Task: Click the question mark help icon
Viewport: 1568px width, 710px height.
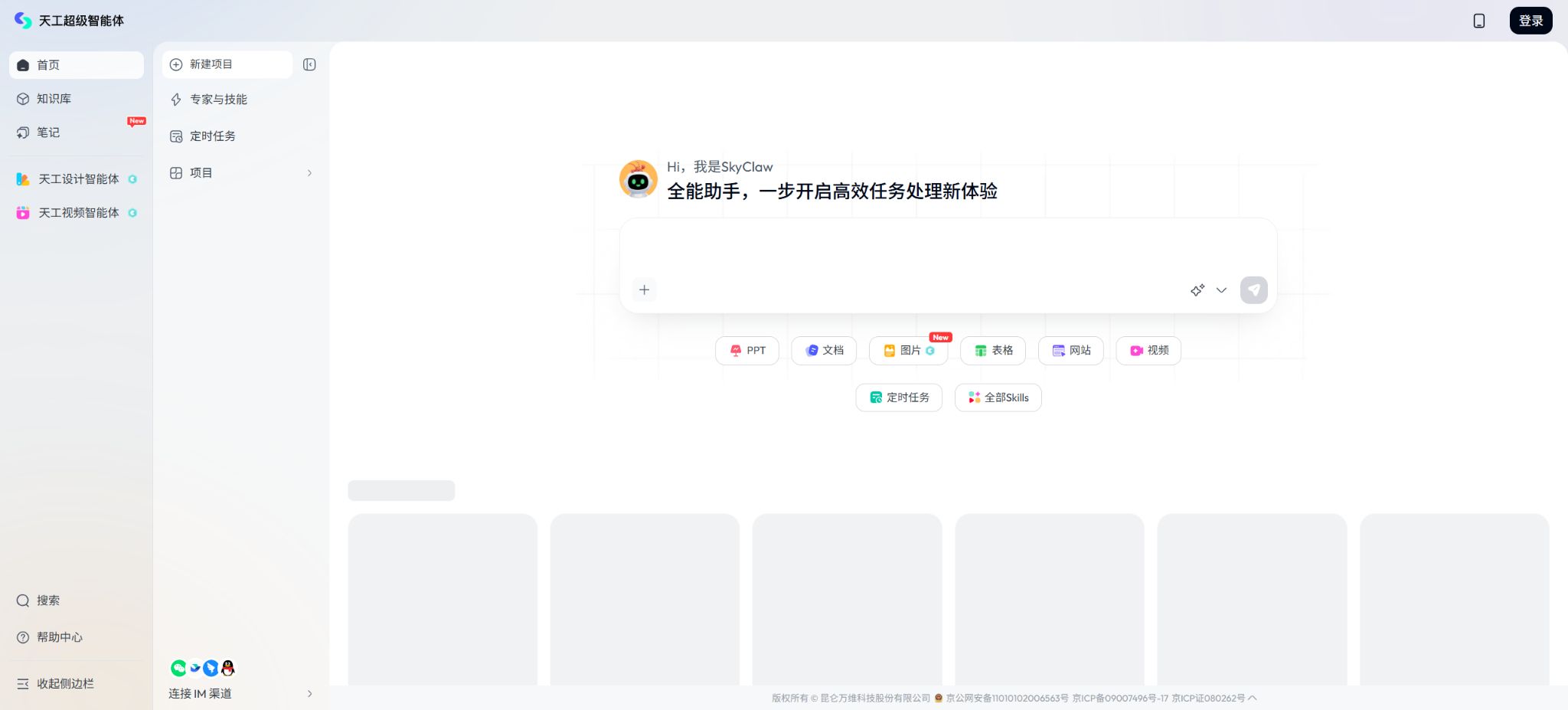Action: click(x=23, y=637)
